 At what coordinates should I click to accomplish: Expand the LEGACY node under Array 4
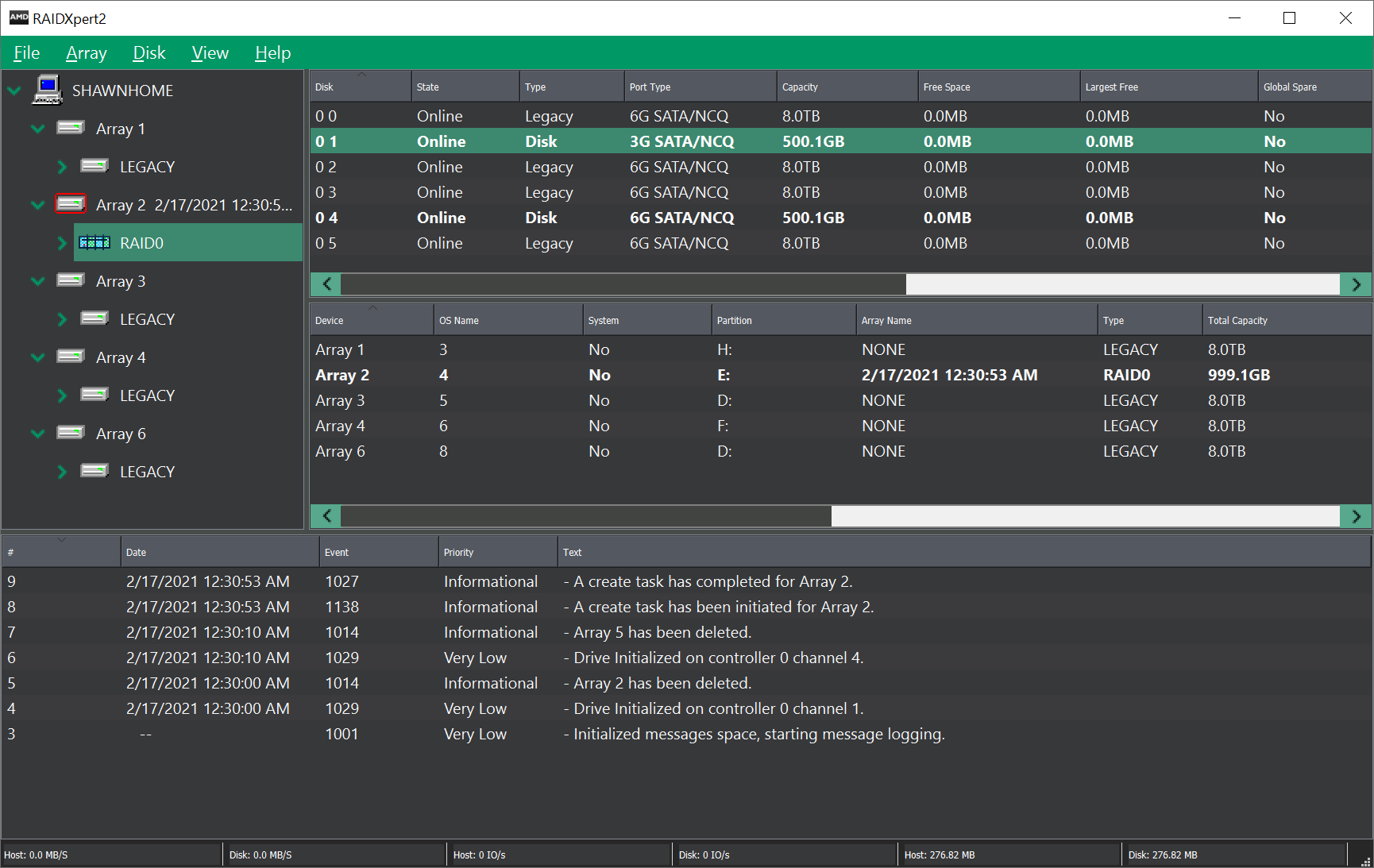[x=62, y=395]
